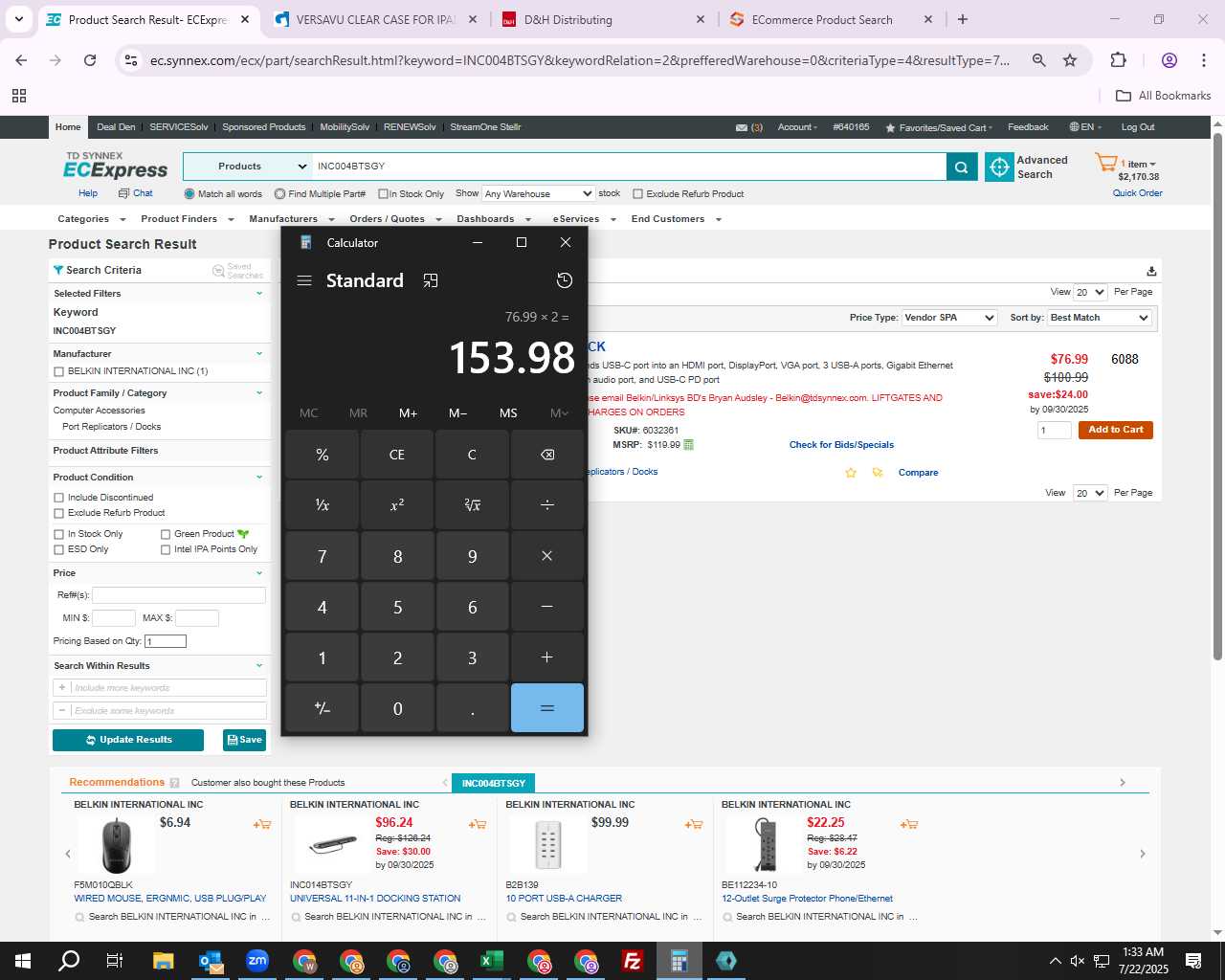Reload the page in the browser
This screenshot has height=980, width=1225.
tap(90, 60)
